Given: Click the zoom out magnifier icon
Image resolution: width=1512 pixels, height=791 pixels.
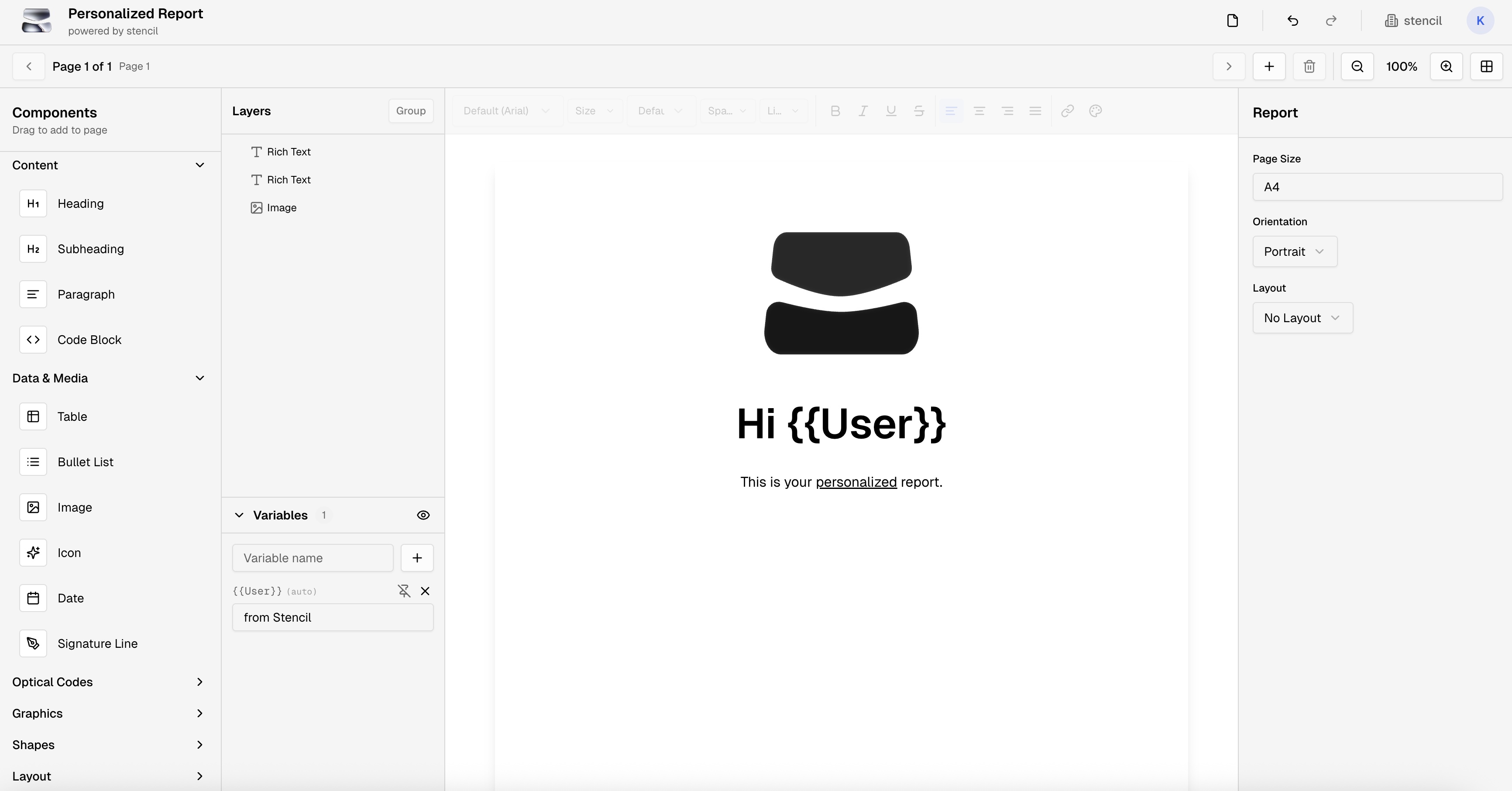Looking at the screenshot, I should pyautogui.click(x=1357, y=66).
